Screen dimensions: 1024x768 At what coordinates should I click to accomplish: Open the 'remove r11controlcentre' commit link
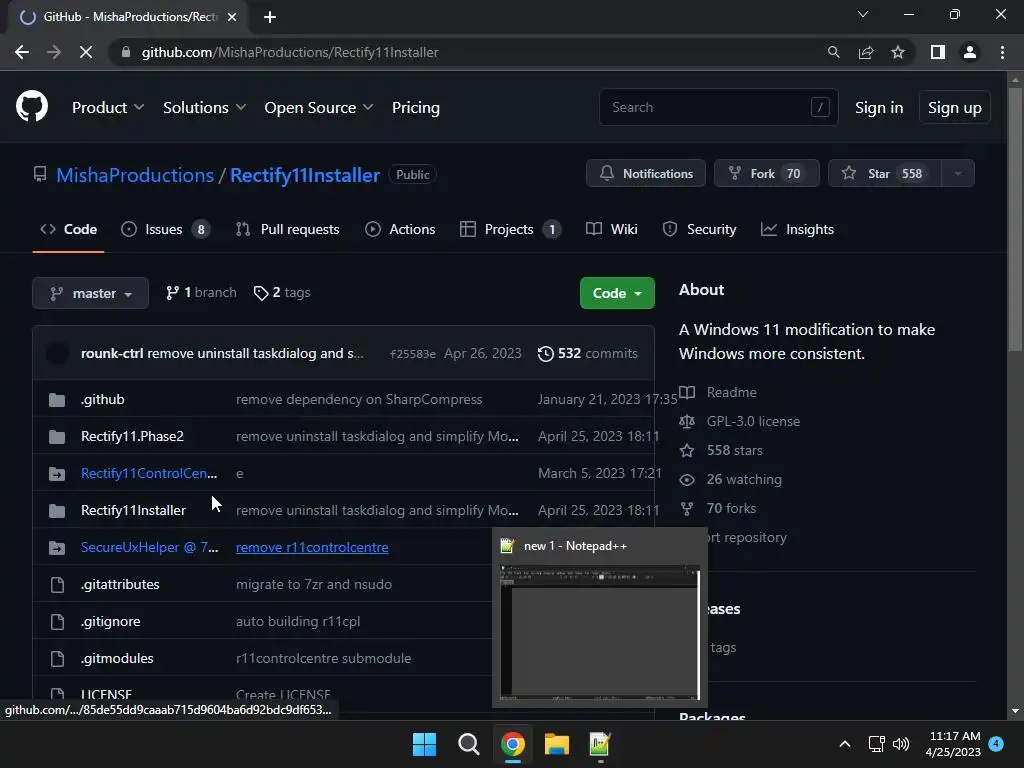(312, 547)
